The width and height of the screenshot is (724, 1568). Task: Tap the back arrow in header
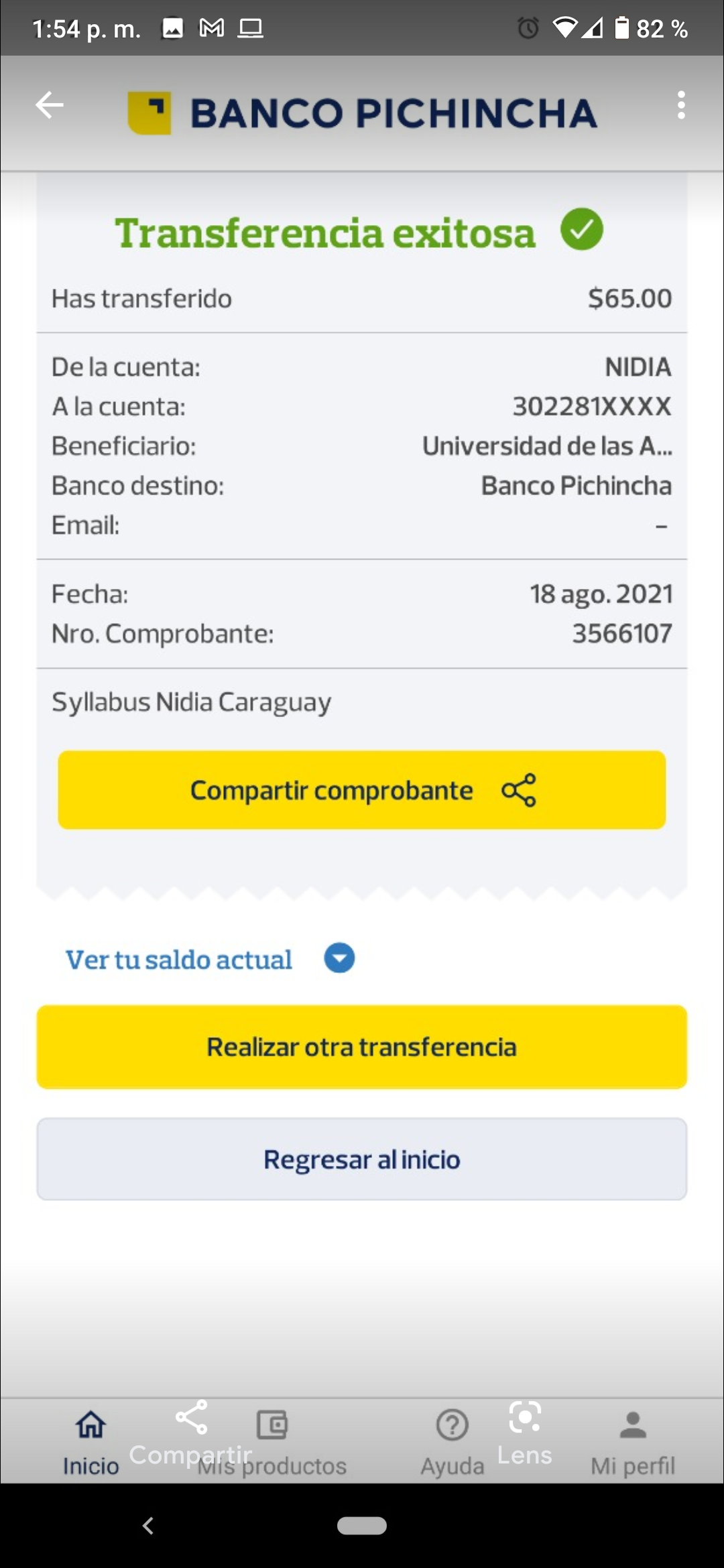(50, 105)
